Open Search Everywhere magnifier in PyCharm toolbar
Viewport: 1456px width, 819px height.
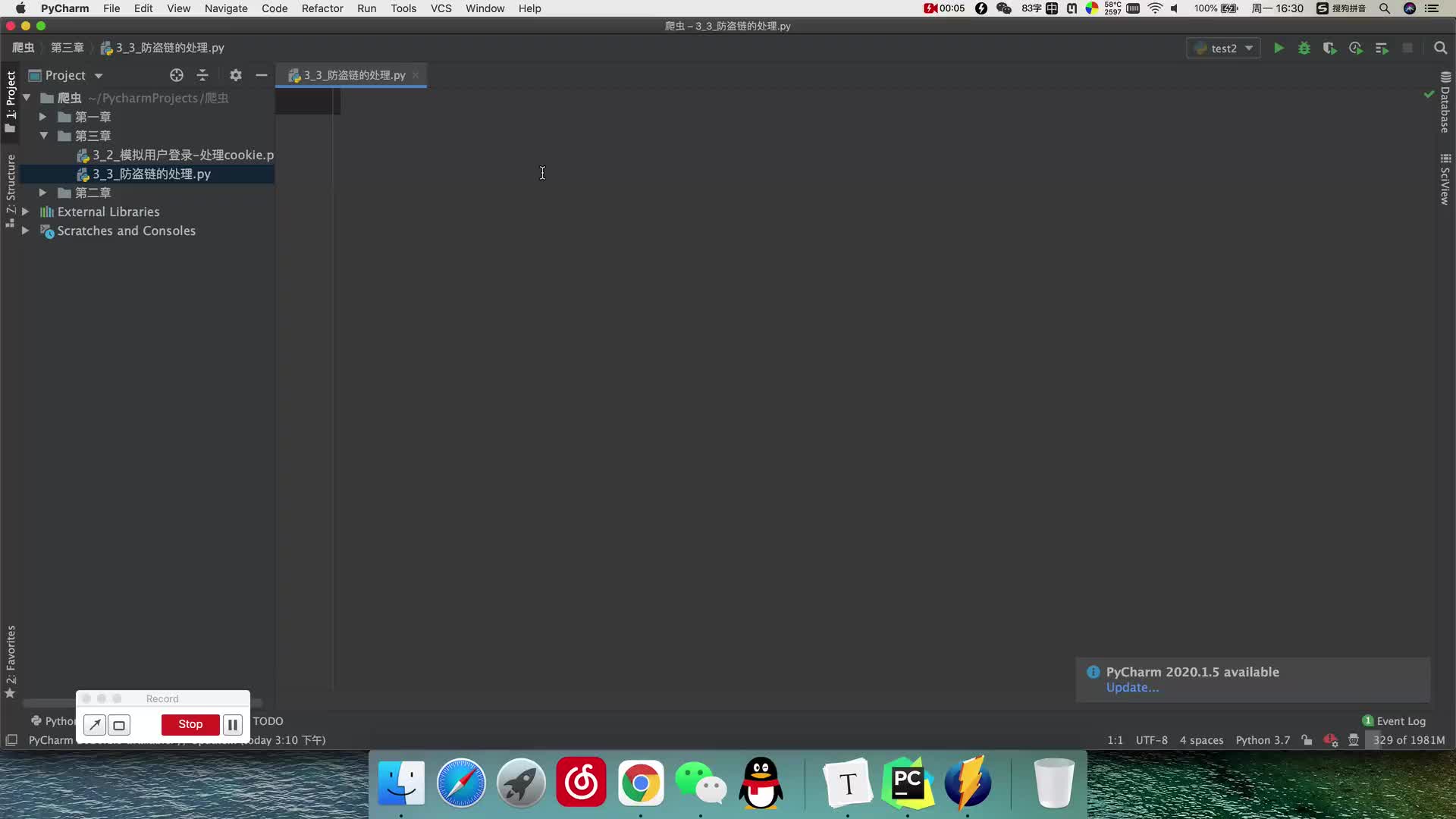1440,48
